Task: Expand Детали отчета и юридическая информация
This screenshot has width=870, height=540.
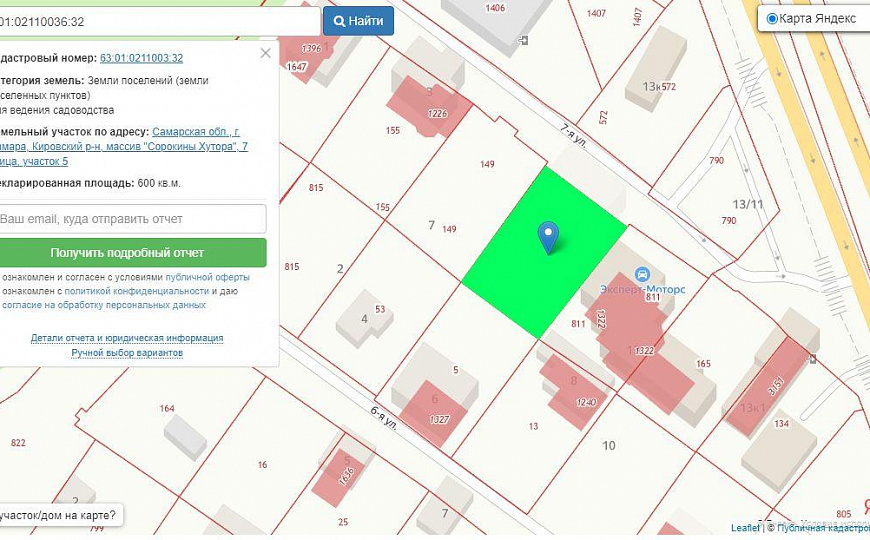Action: coord(126,338)
